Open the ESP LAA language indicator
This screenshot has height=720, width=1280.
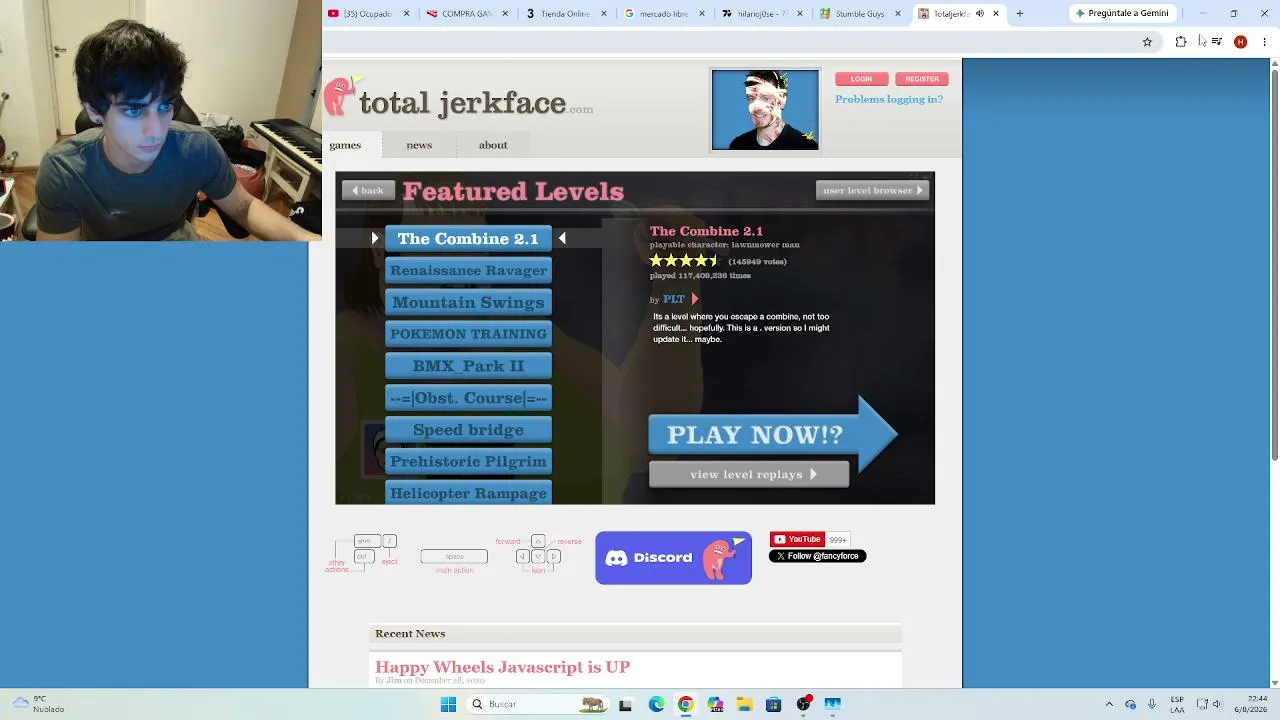tap(1178, 704)
